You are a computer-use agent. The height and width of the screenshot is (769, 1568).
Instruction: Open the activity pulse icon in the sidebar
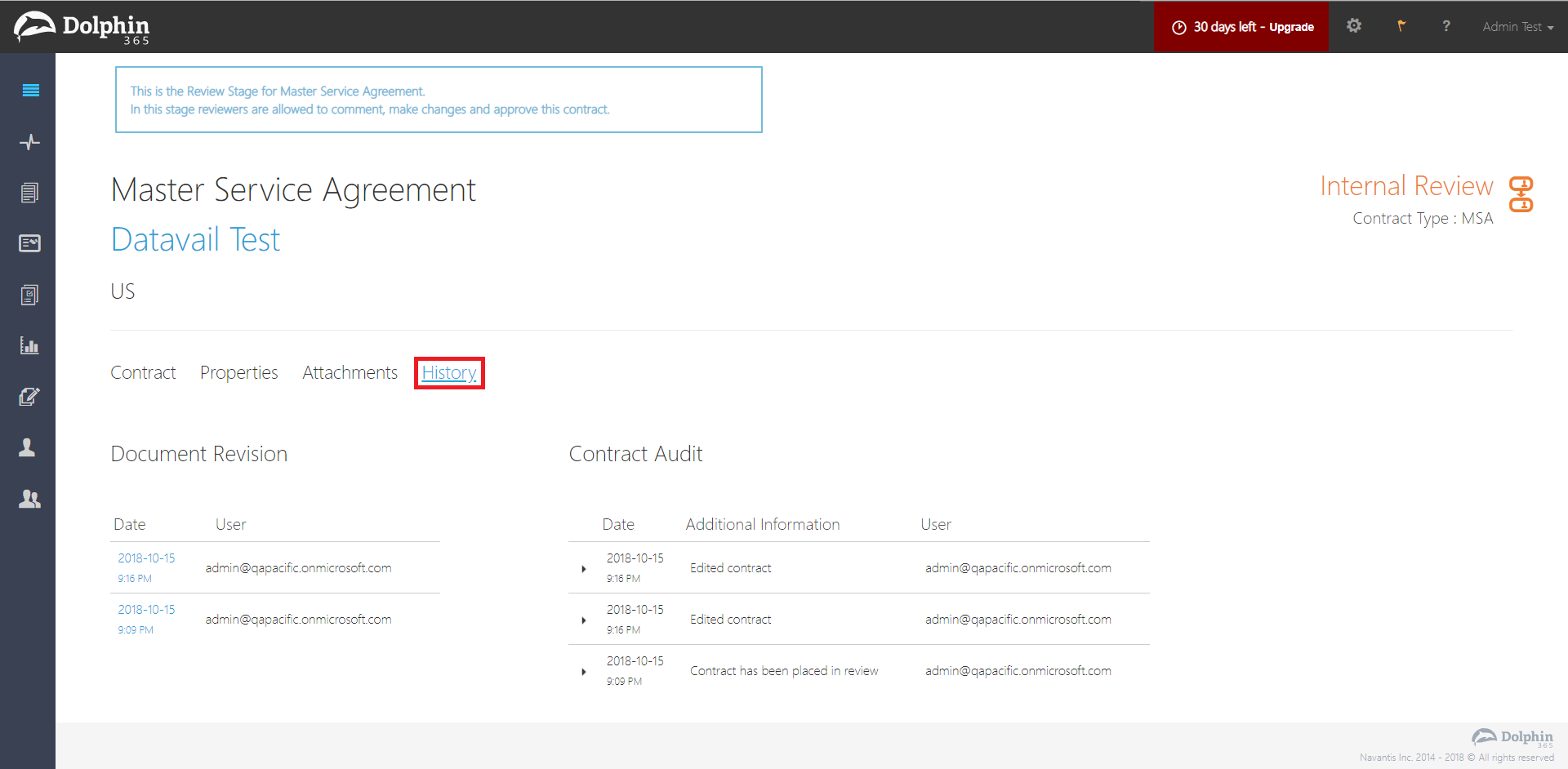[29, 142]
